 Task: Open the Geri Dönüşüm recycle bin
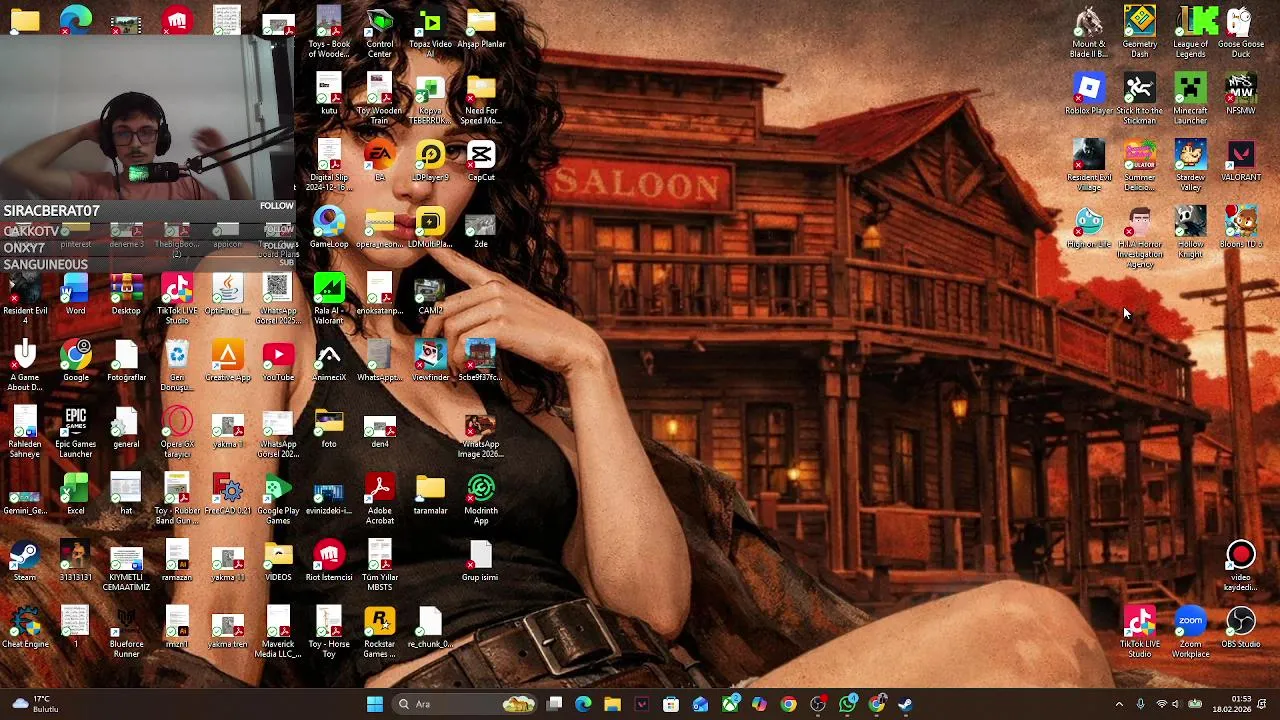pos(177,365)
